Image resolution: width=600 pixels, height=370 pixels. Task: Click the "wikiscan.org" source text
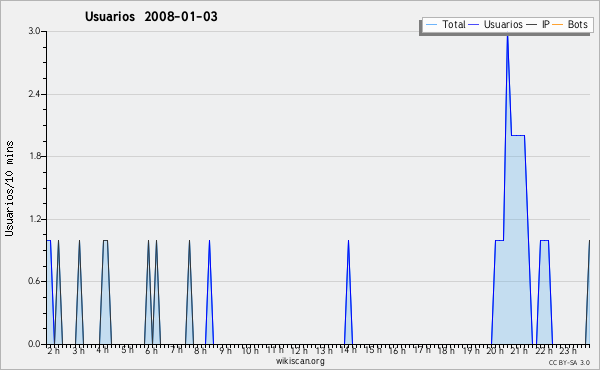click(300, 361)
